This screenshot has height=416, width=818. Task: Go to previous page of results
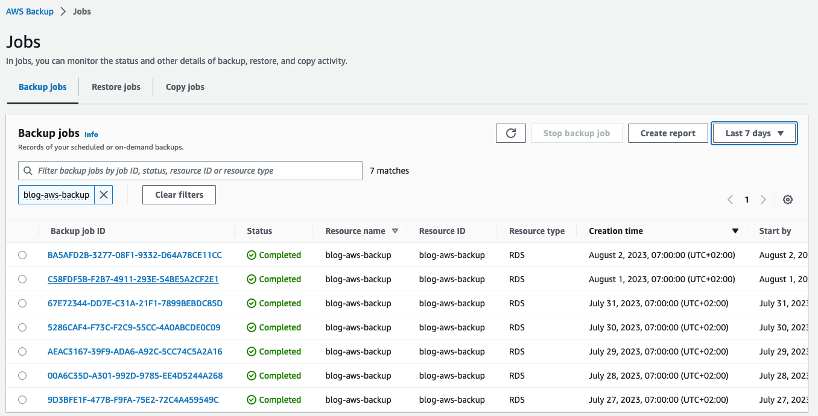coord(731,200)
